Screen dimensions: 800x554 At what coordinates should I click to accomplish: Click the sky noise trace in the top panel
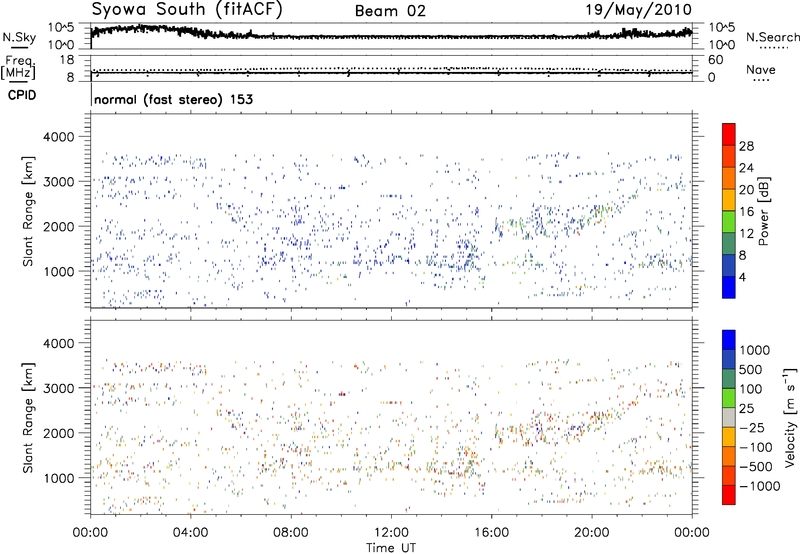(x=391, y=37)
